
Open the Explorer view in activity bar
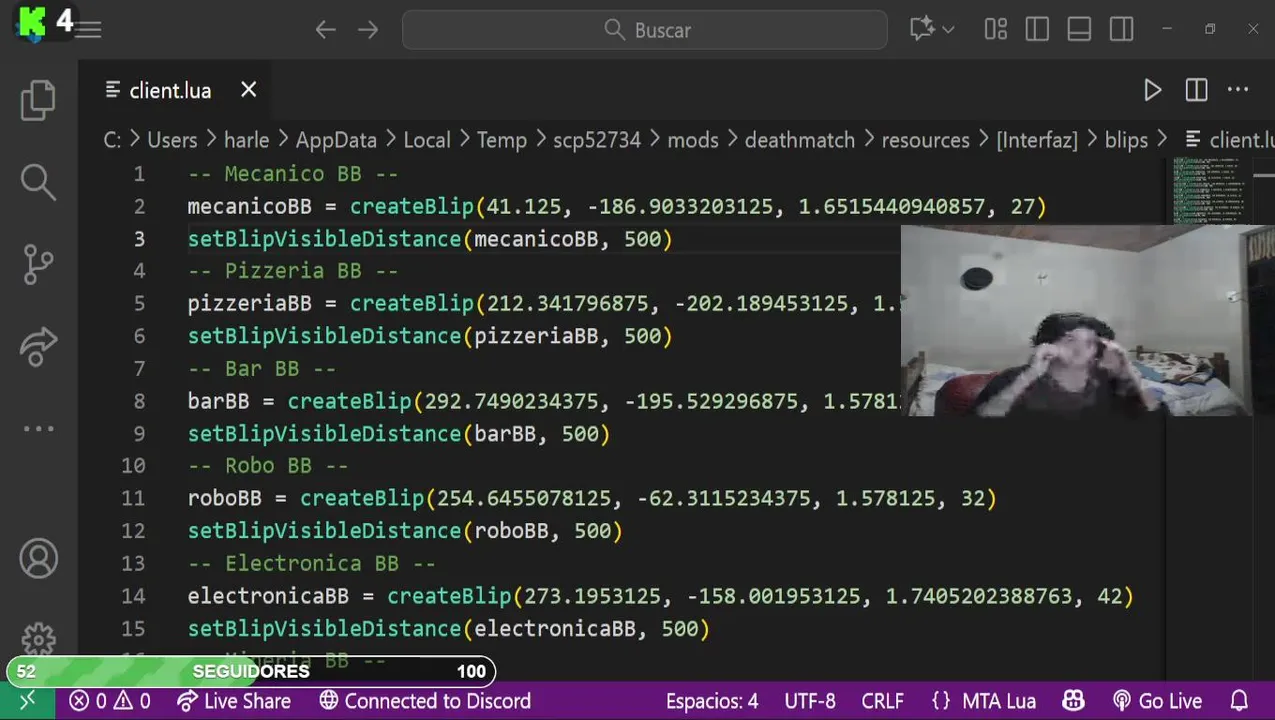click(38, 99)
